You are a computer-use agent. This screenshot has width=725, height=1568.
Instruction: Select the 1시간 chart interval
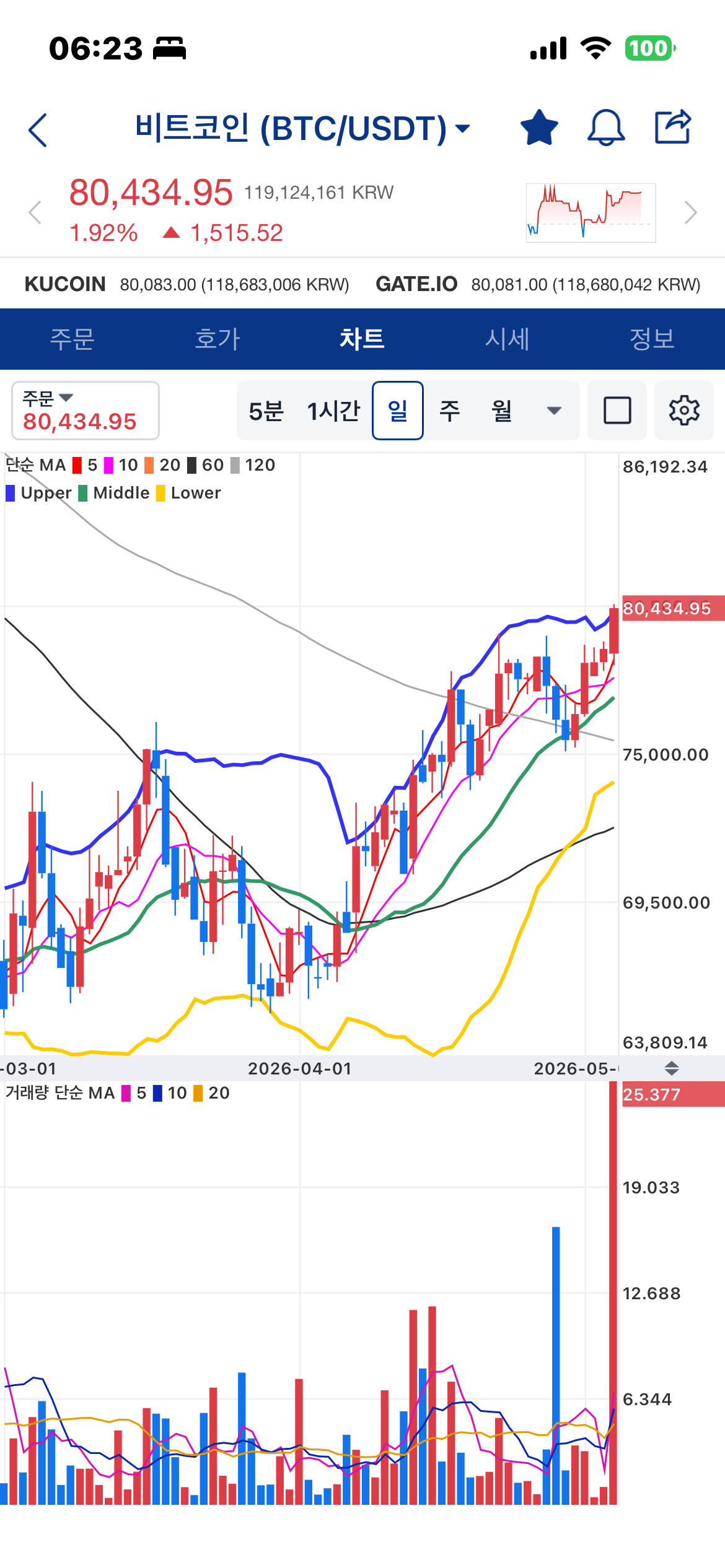coord(333,411)
